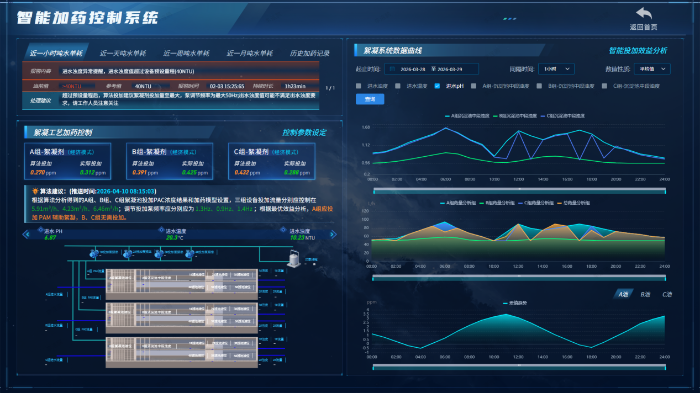Select the first dosing pump icon
Screen dimensions: 700x393
tap(94, 254)
